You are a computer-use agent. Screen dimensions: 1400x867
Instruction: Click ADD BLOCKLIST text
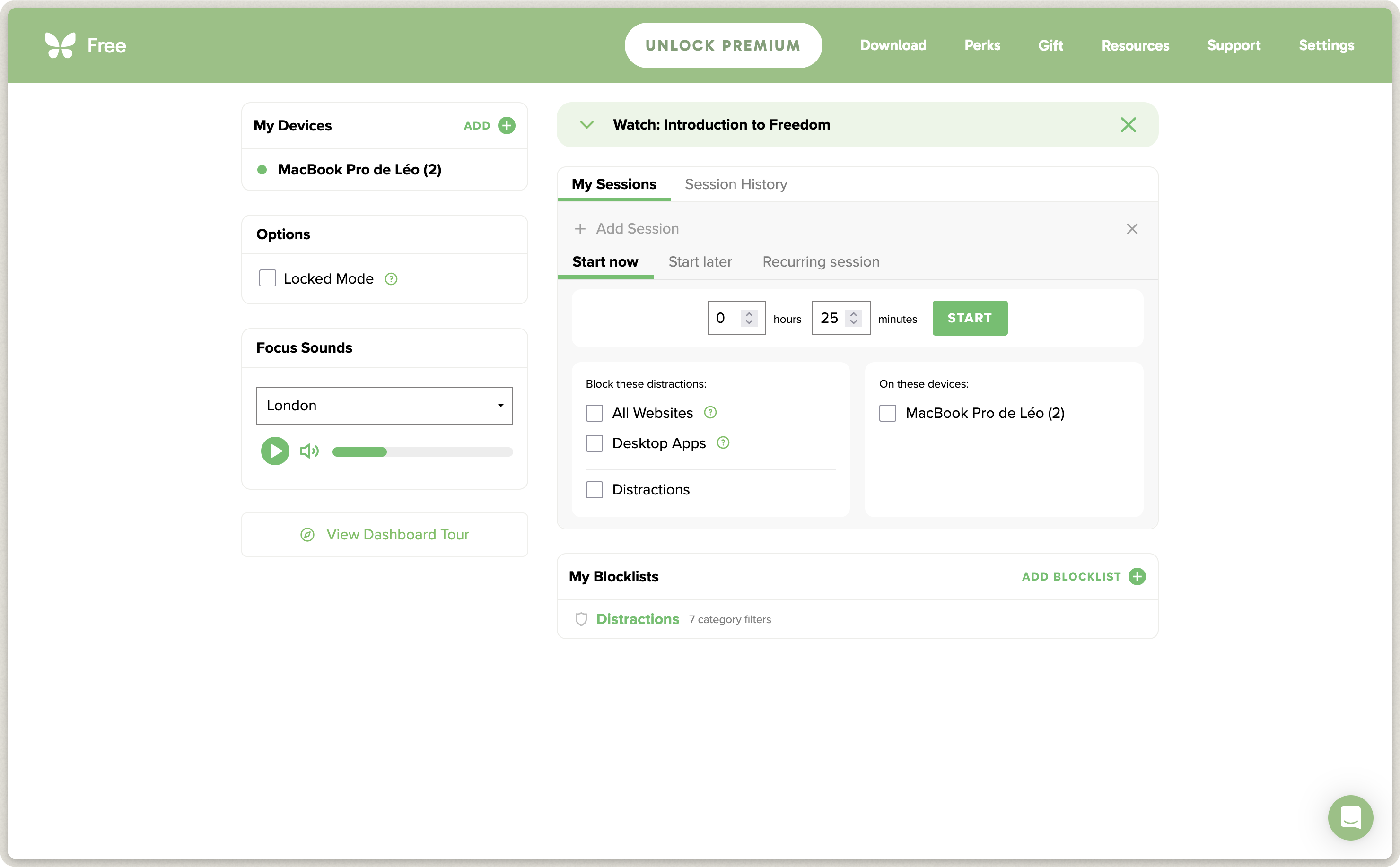point(1071,577)
